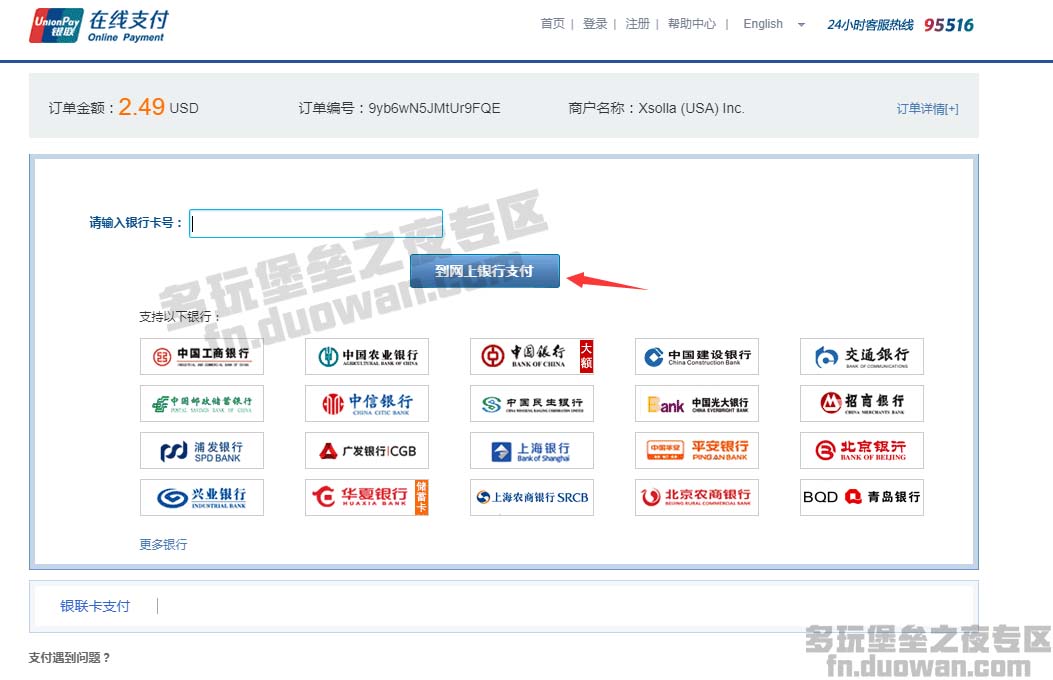Viewport: 1053px width, 680px height.
Task: Choose China Merchants Bank logo (招商银行)
Action: 861,403
